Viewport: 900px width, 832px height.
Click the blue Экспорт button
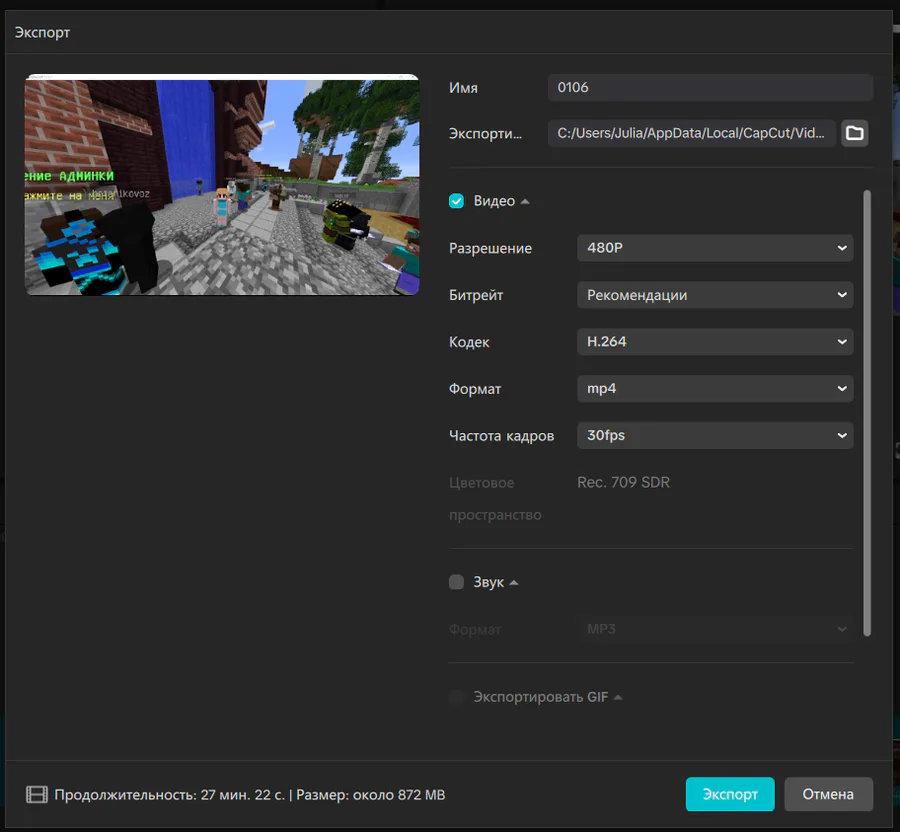(x=730, y=794)
